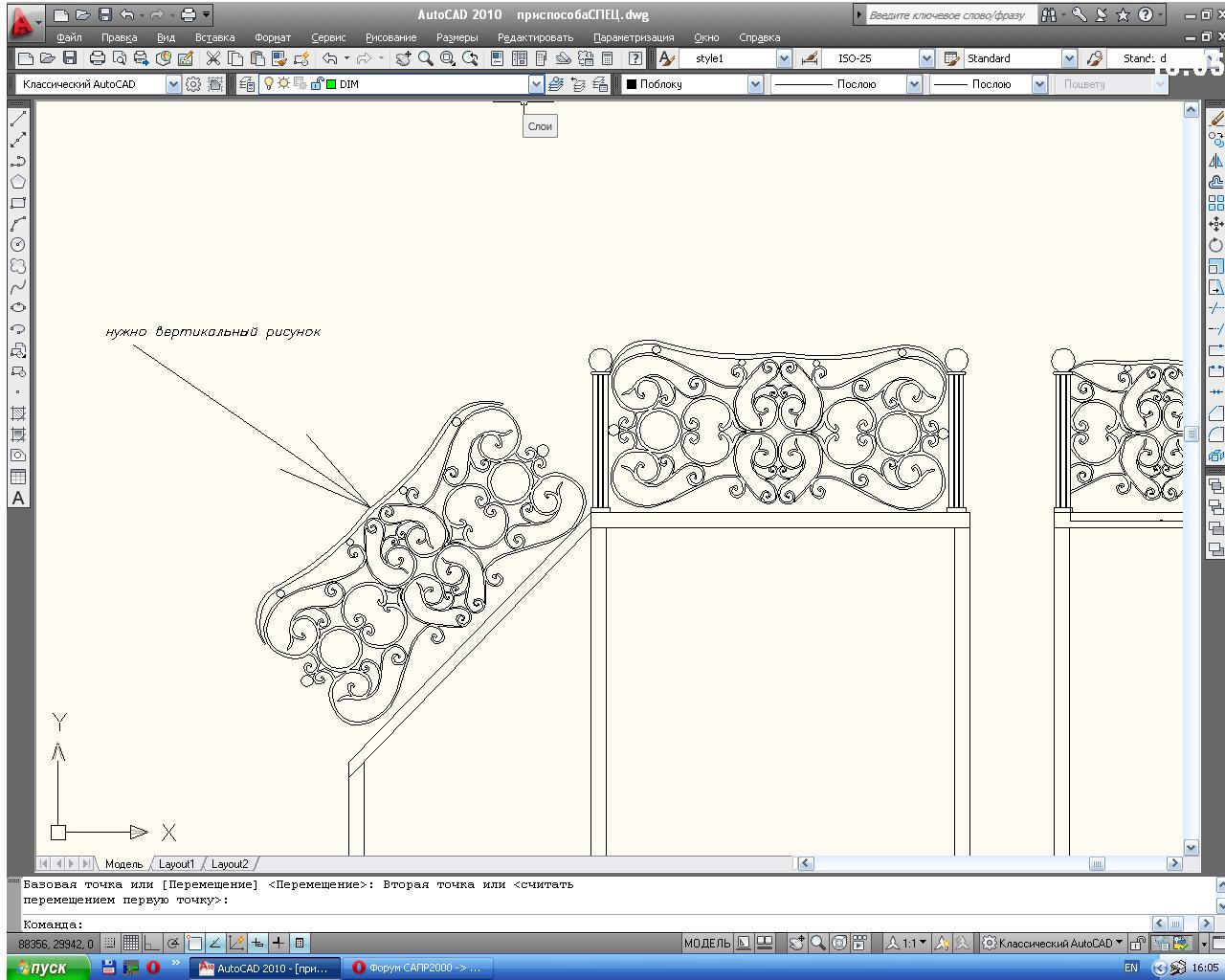Screen dimensions: 1225x980
Task: Select the Polygon tool in the draw toolbar
Action: [x=17, y=182]
